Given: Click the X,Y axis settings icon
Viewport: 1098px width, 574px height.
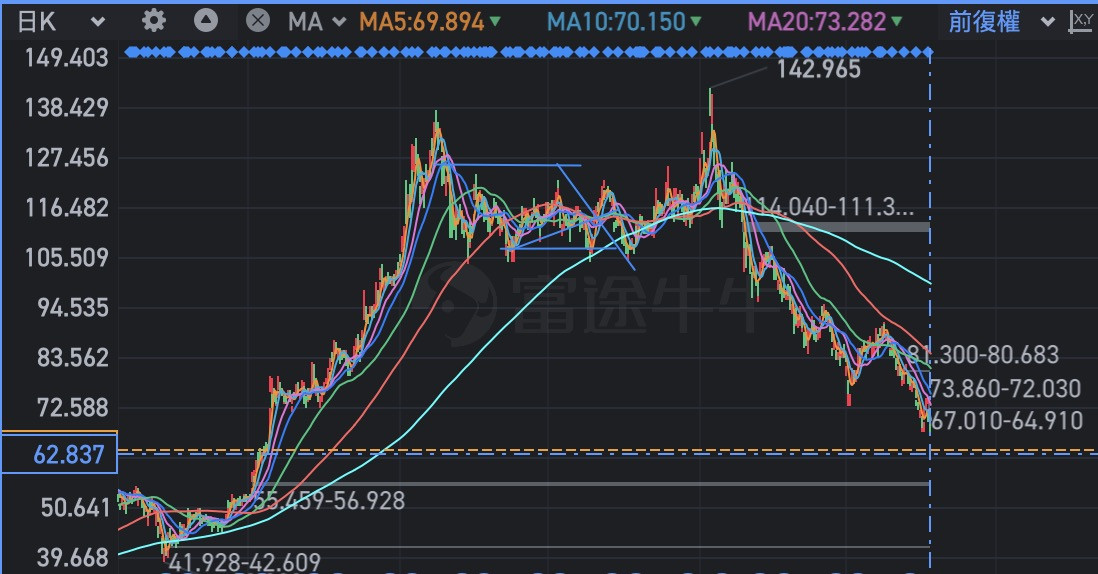Looking at the screenshot, I should [1083, 22].
